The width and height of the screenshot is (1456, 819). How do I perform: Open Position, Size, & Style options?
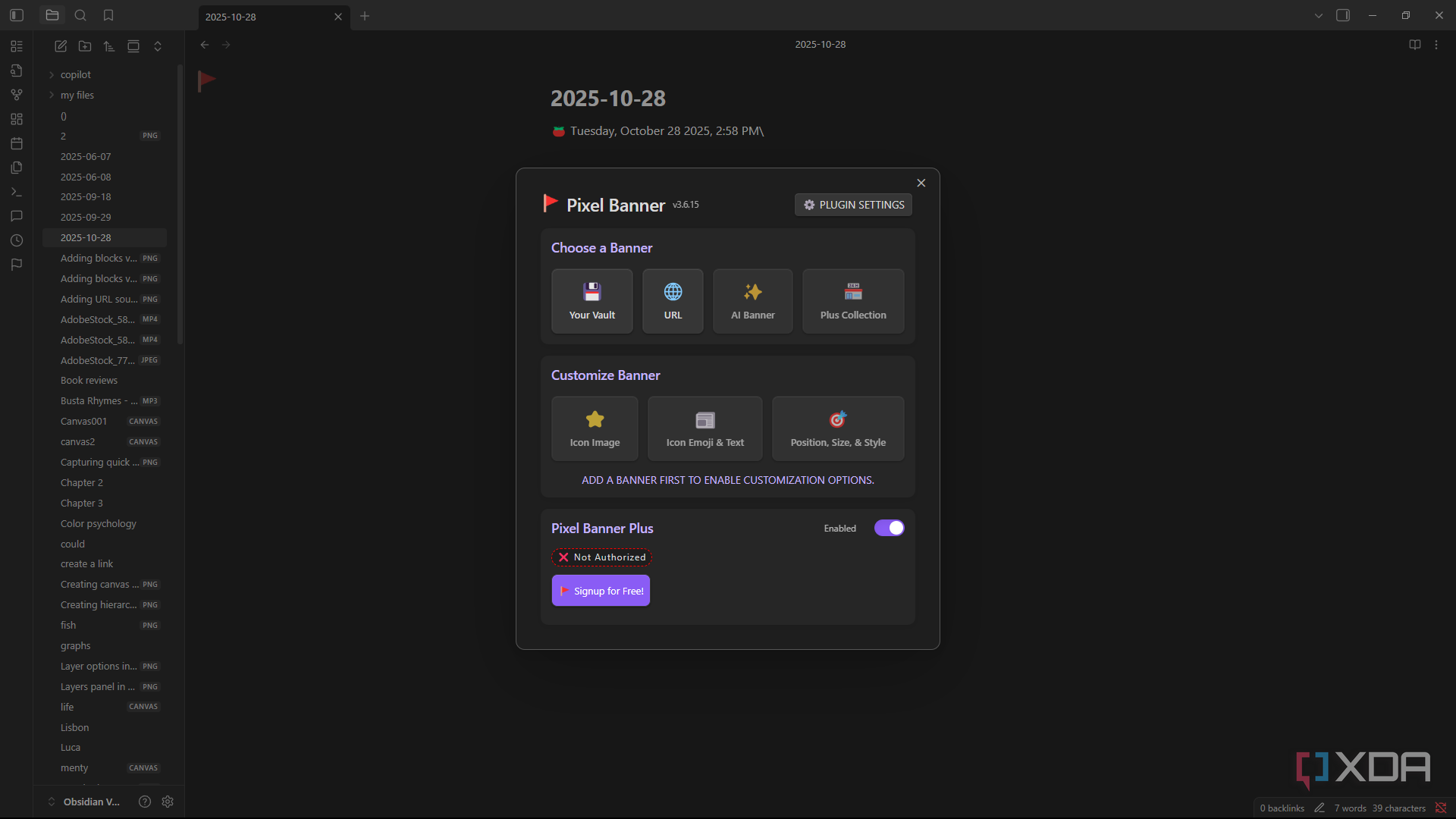tap(838, 428)
